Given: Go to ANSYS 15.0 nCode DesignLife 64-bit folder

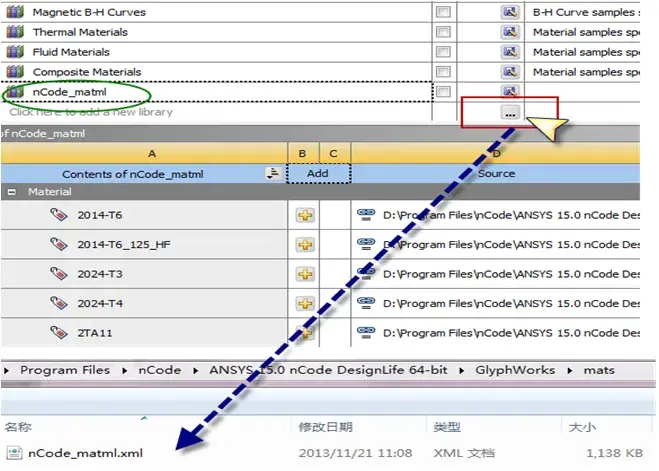Looking at the screenshot, I should (328, 370).
